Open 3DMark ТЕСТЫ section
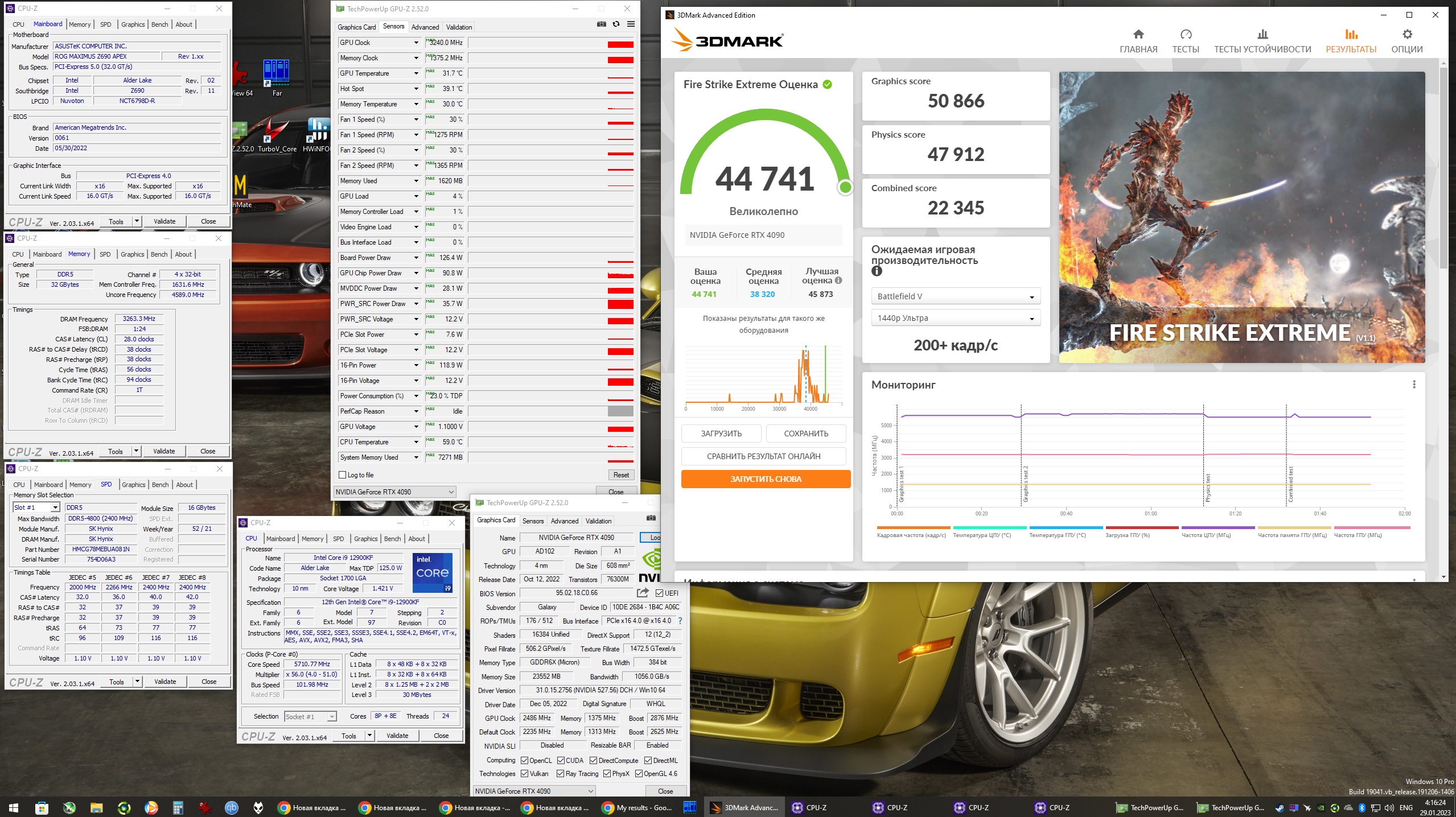Screen dimensions: 1456x817 (x=1186, y=41)
